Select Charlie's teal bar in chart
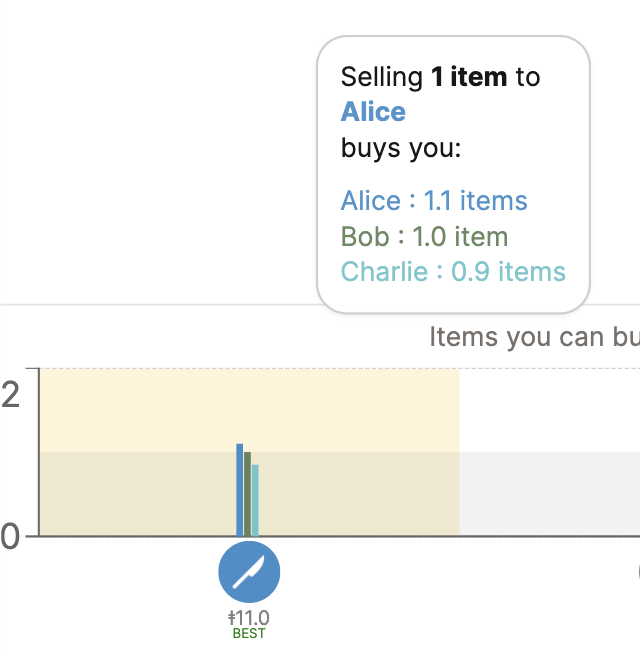Screen dimensions: 640x652 coord(255,500)
